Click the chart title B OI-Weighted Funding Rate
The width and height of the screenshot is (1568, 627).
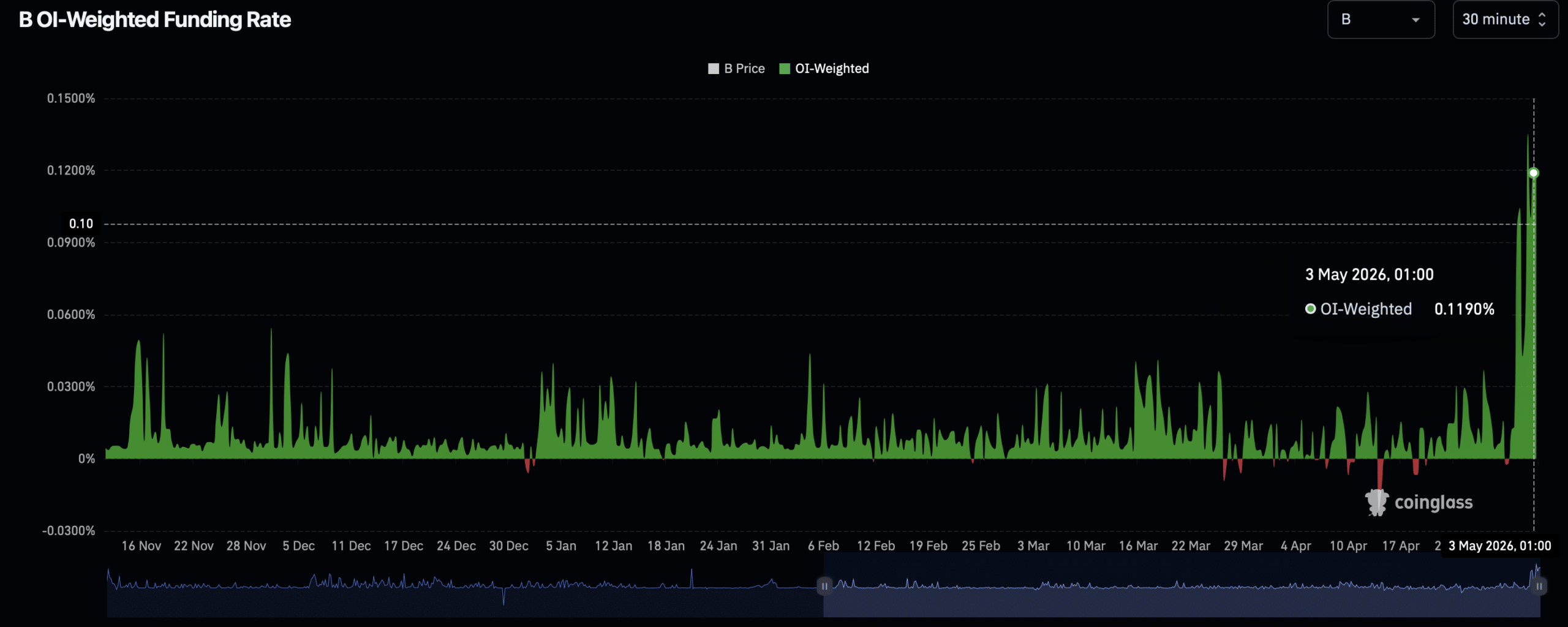coord(155,20)
